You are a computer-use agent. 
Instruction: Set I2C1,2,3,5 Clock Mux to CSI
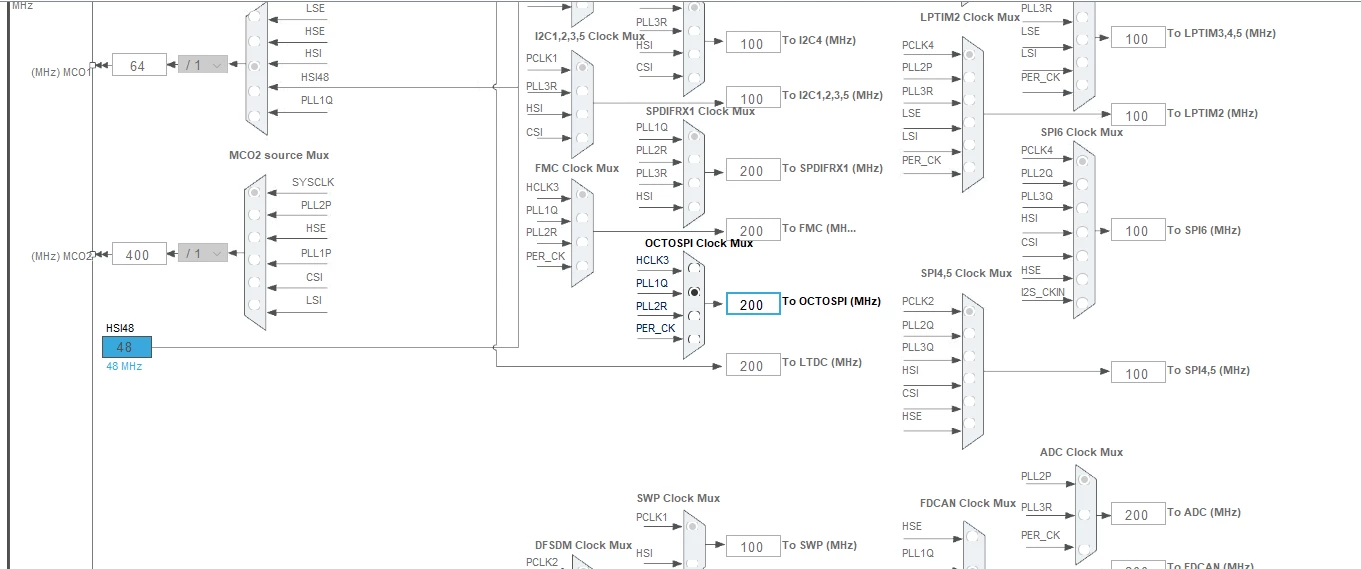[x=582, y=138]
